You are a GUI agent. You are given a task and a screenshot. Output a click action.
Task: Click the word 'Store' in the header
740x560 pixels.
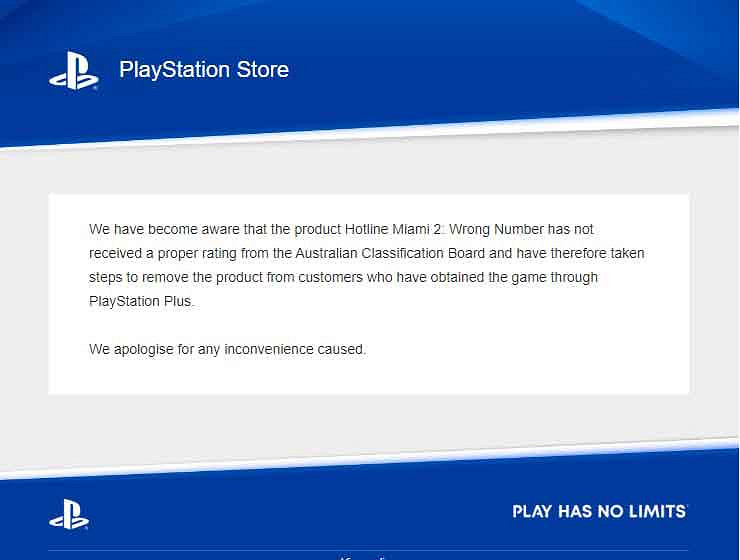pos(263,70)
